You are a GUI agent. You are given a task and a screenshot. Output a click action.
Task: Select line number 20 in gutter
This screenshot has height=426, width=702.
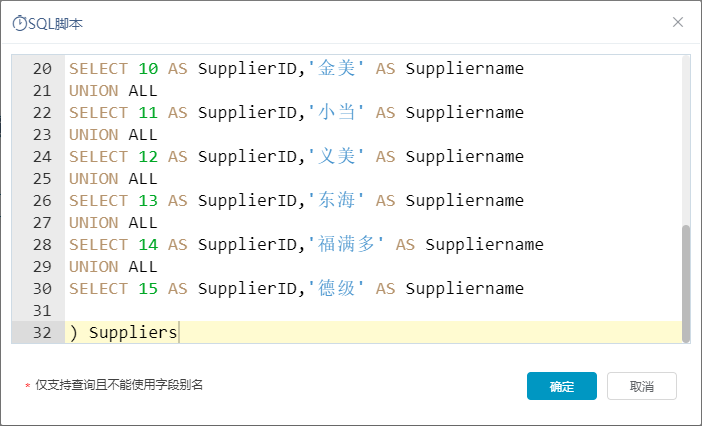[x=42, y=68]
